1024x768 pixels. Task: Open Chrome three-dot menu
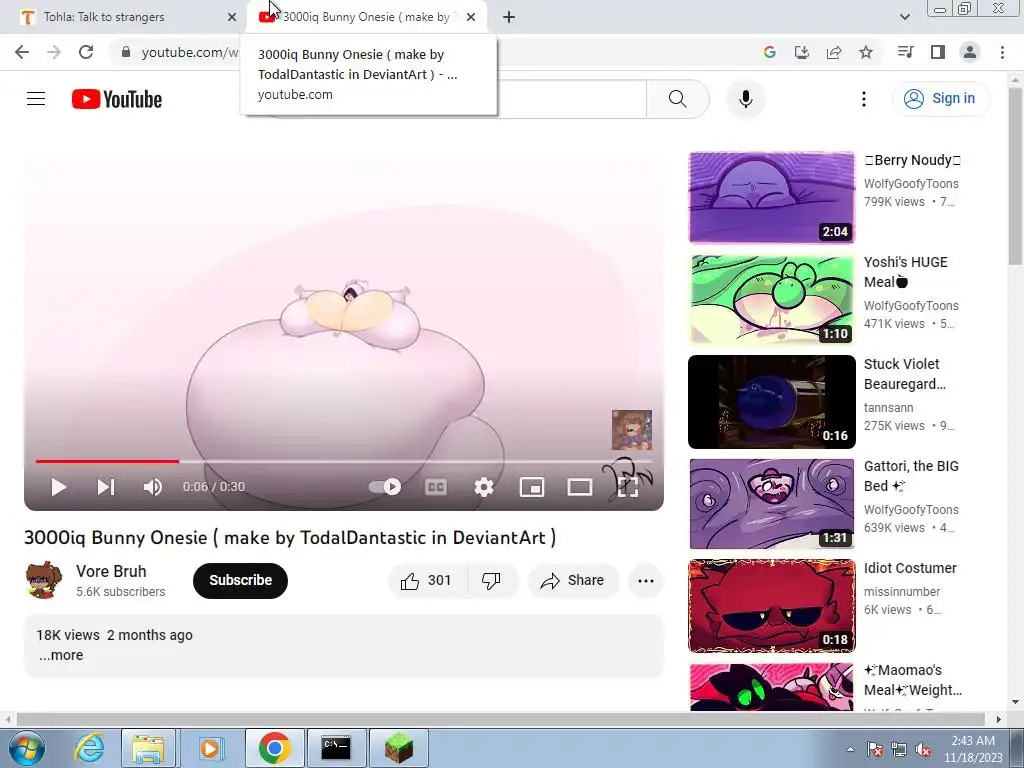(1002, 52)
